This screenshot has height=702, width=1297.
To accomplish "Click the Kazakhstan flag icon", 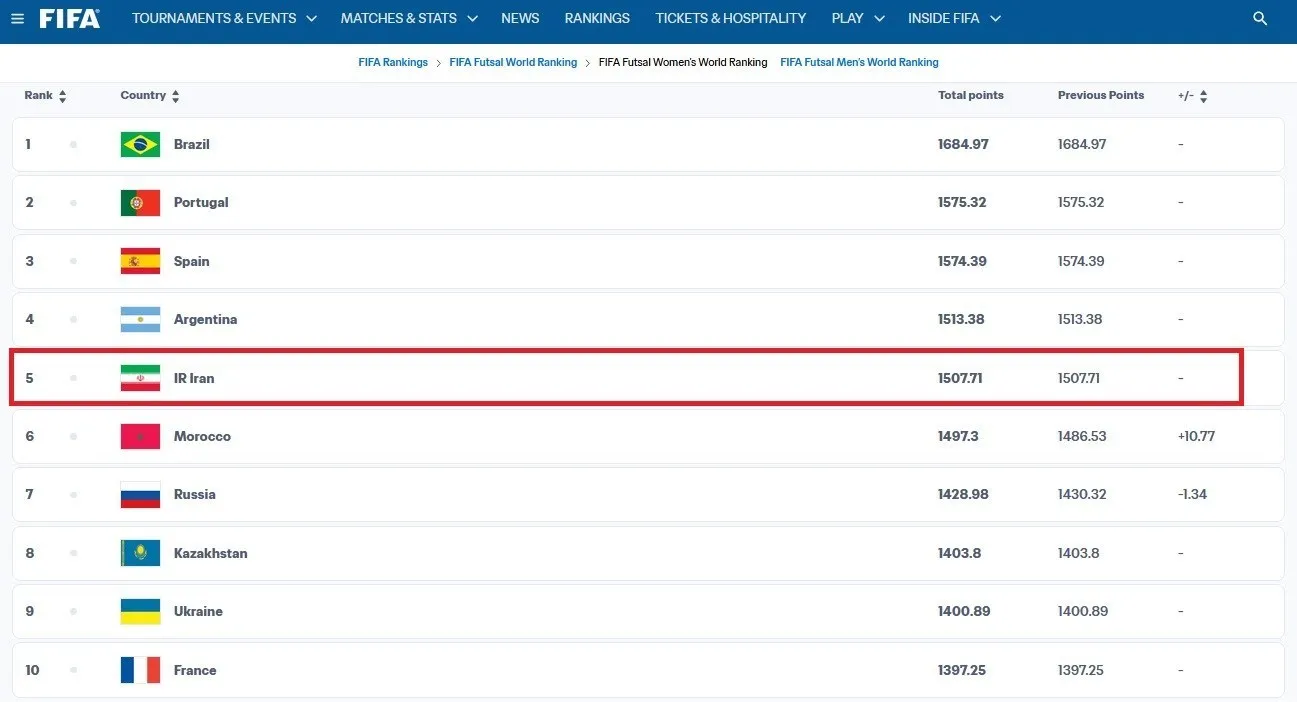I will pyautogui.click(x=140, y=553).
